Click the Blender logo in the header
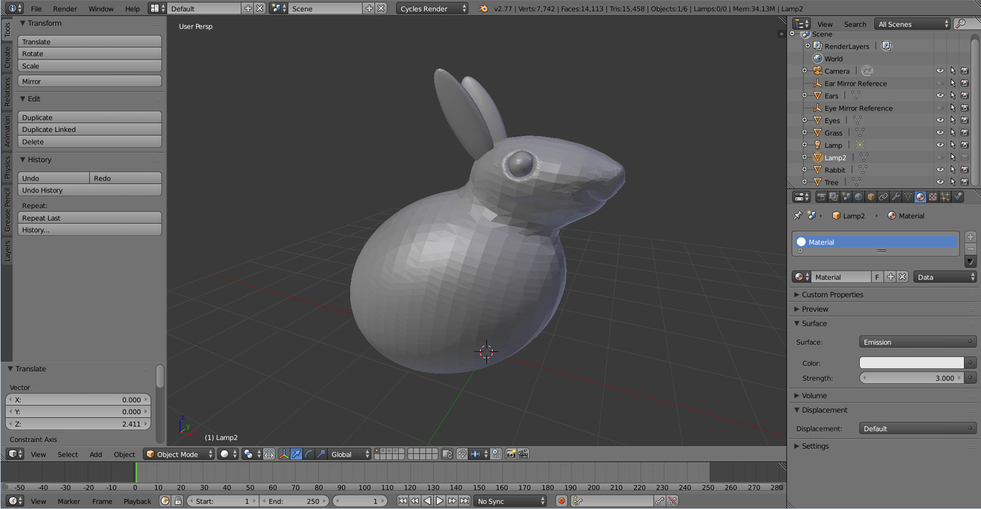The width and height of the screenshot is (981, 509). [x=484, y=8]
